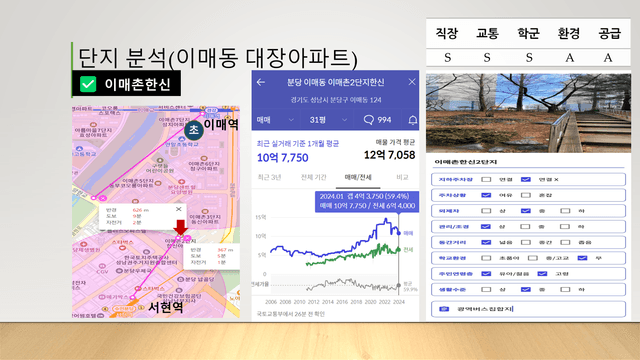Screen dimensions: 640x360
Task: Check 중 in the 관리/조경 row
Action: [x=525, y=227]
